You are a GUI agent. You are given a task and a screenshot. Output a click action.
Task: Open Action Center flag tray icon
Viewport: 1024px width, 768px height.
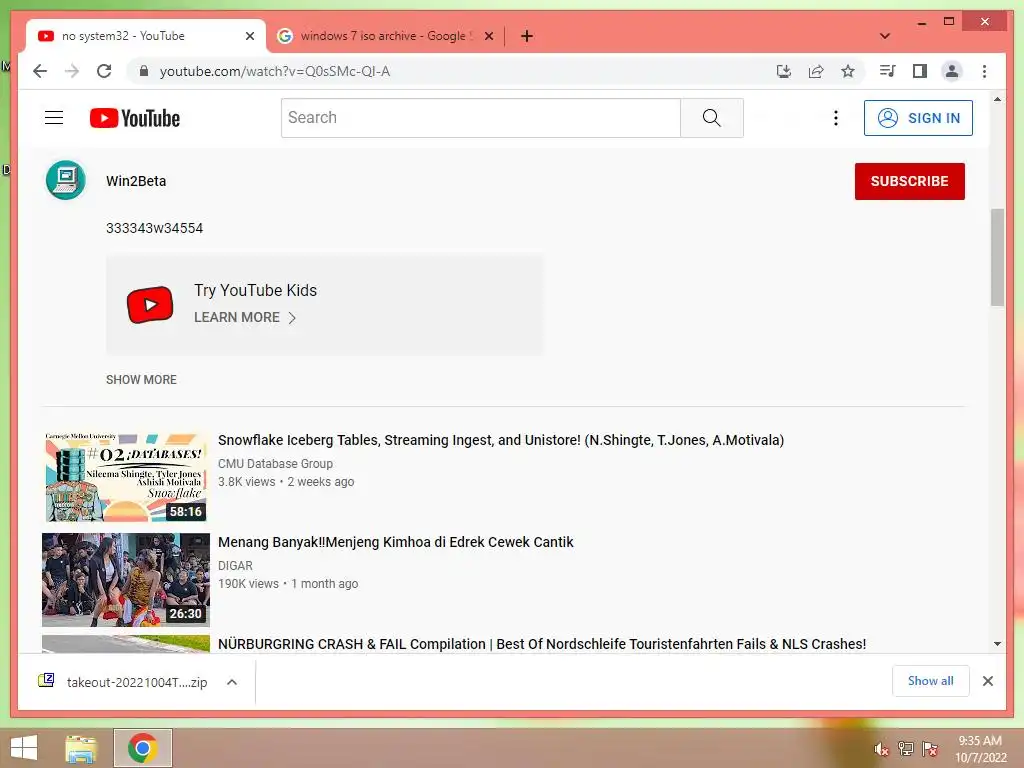930,749
